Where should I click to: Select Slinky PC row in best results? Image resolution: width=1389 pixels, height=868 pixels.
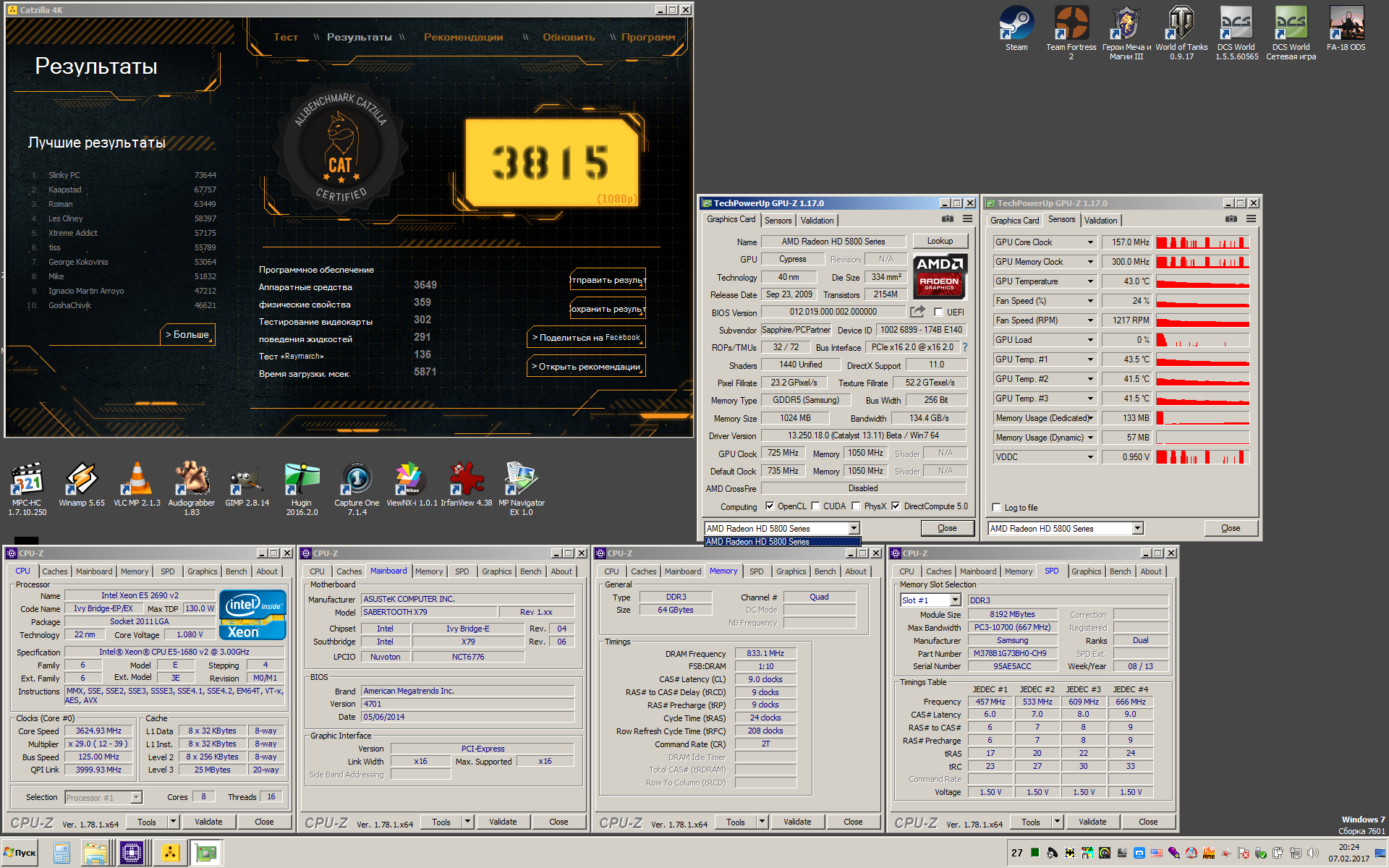coord(123,175)
